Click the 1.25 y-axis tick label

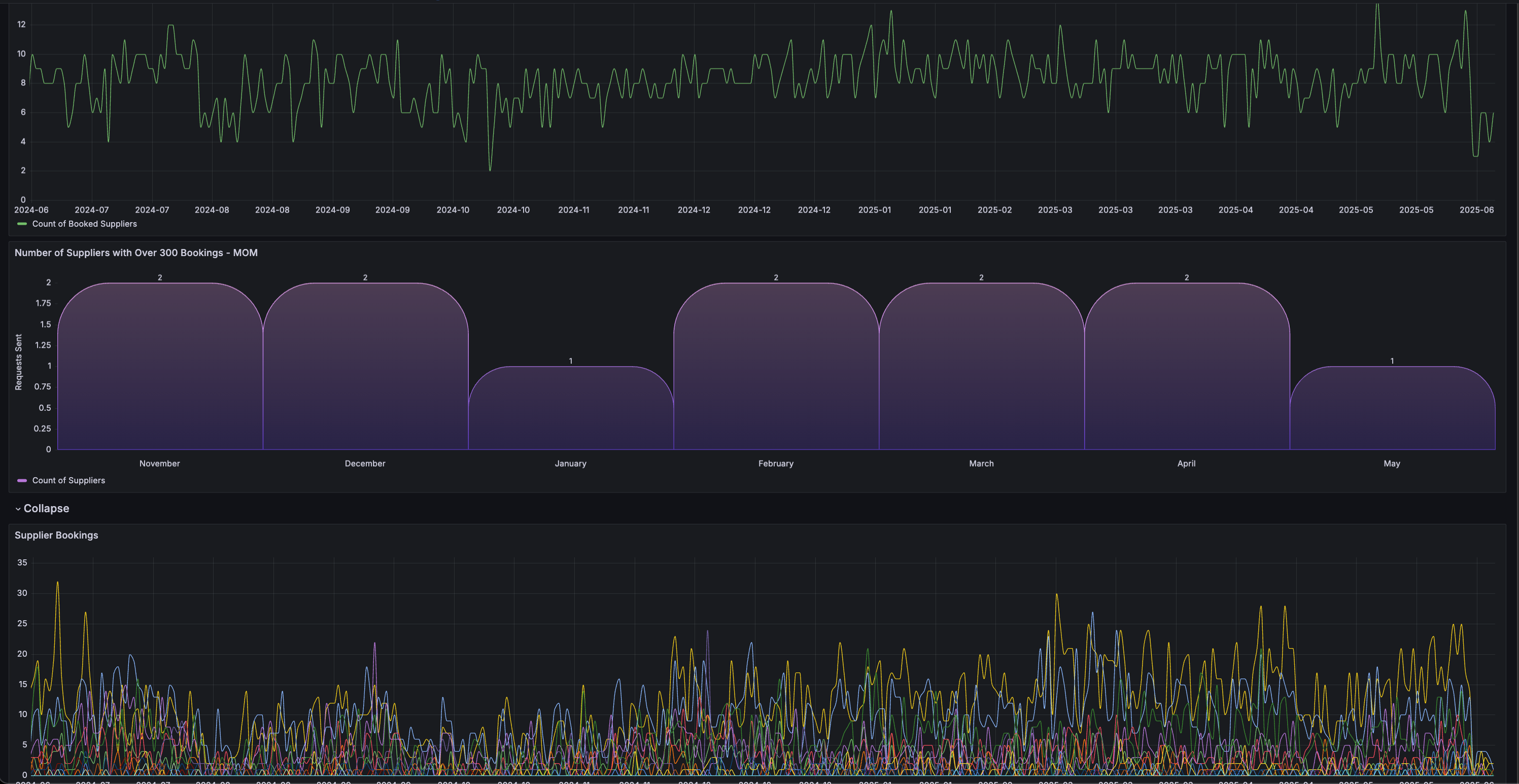pyautogui.click(x=43, y=345)
